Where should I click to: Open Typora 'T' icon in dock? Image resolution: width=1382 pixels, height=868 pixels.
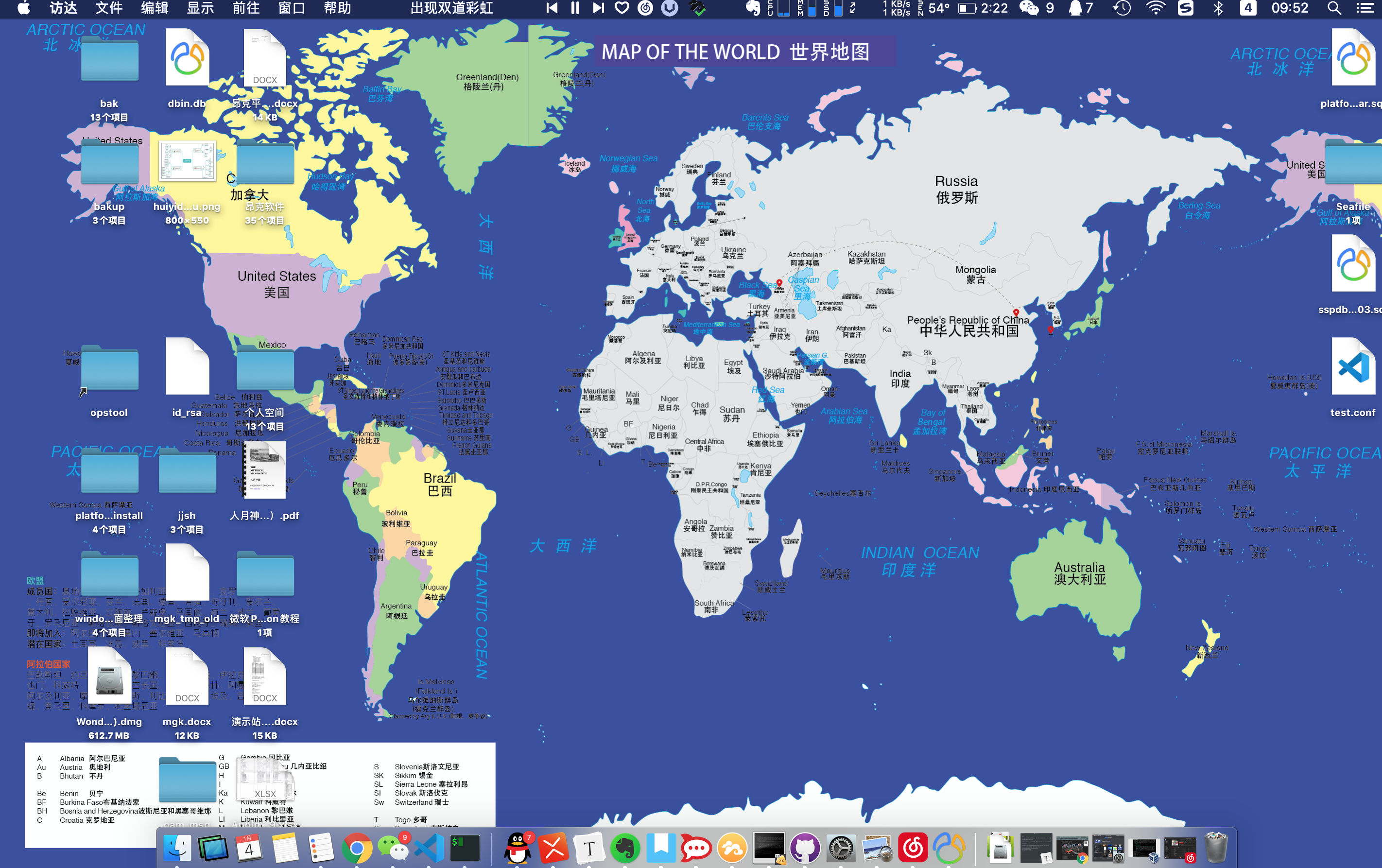(x=589, y=849)
